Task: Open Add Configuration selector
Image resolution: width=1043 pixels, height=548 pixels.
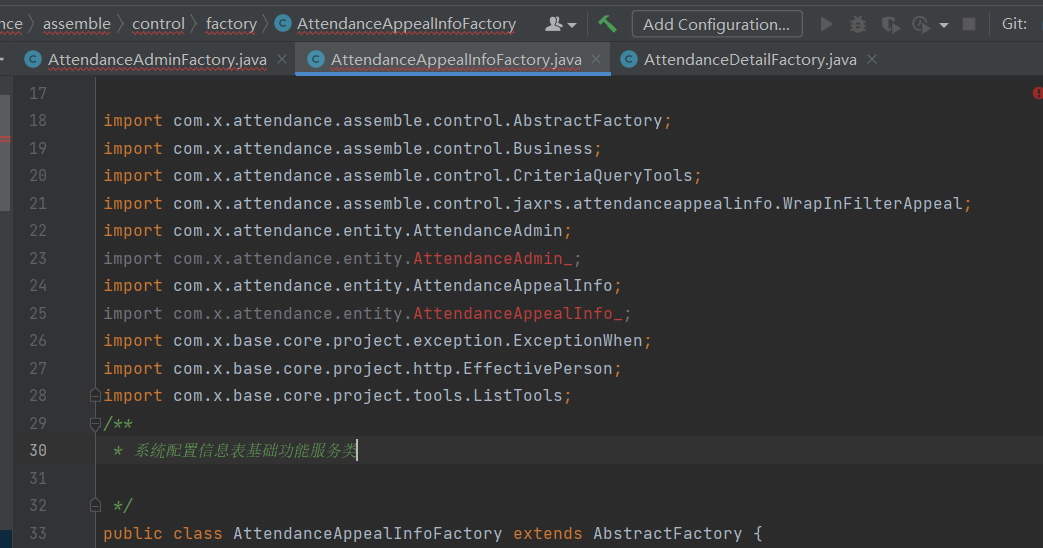Action: pyautogui.click(x=716, y=24)
